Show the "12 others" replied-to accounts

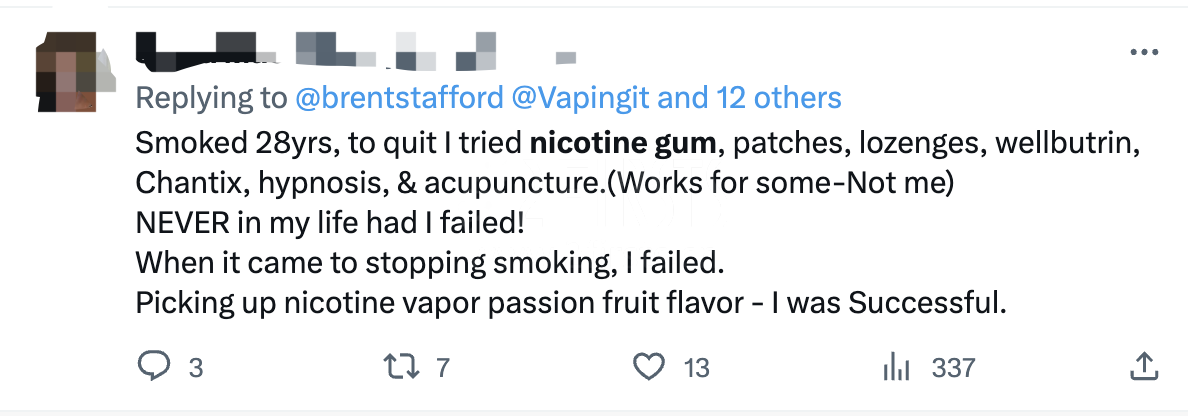779,98
